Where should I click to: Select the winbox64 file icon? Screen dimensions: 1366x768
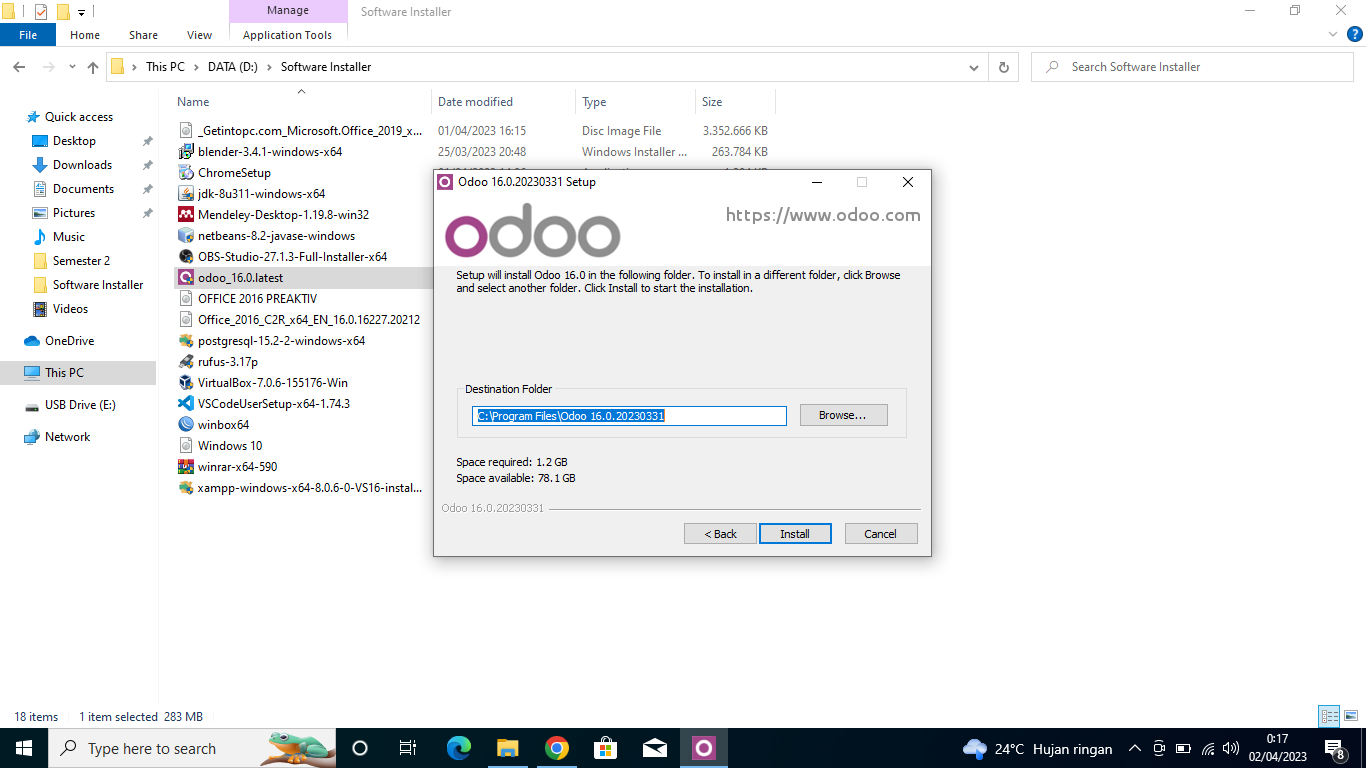tap(185, 425)
